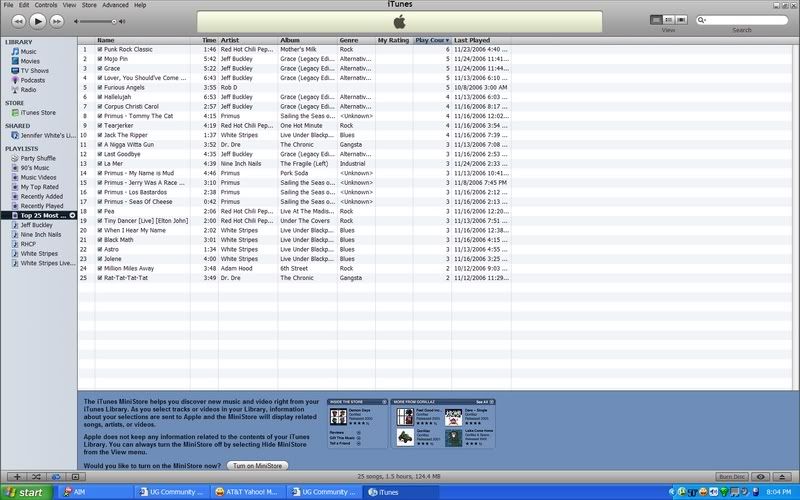The width and height of the screenshot is (800, 500).
Task: Switch to list view icon
Action: pos(656,20)
